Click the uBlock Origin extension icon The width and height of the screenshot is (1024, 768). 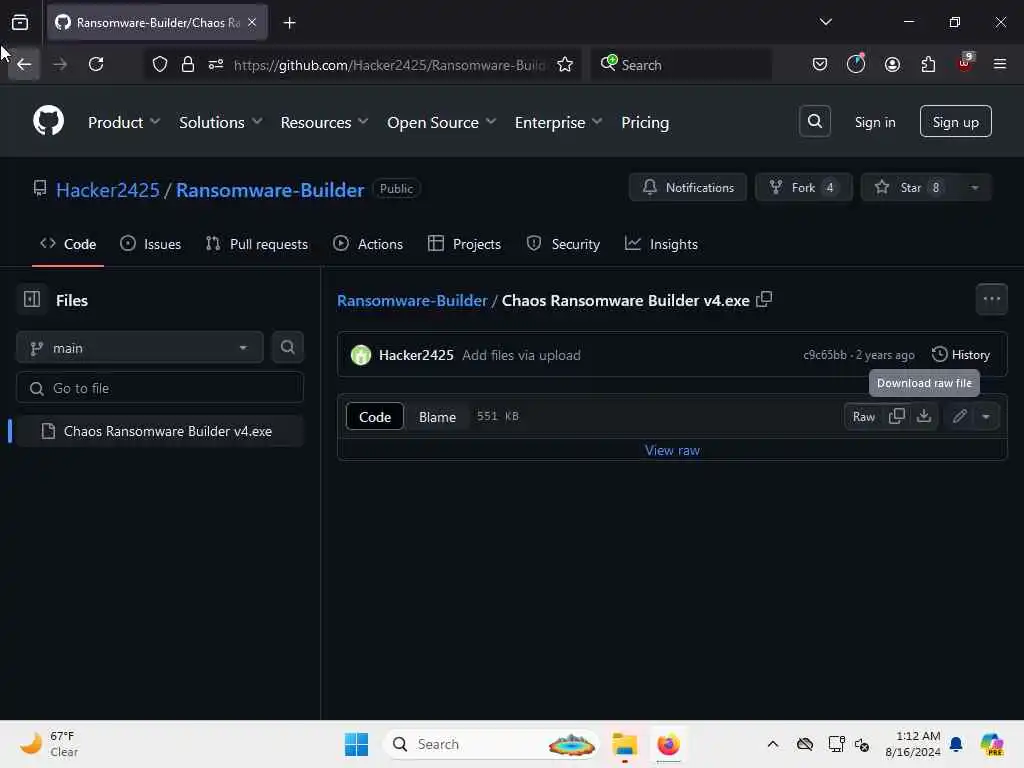pyautogui.click(x=964, y=63)
